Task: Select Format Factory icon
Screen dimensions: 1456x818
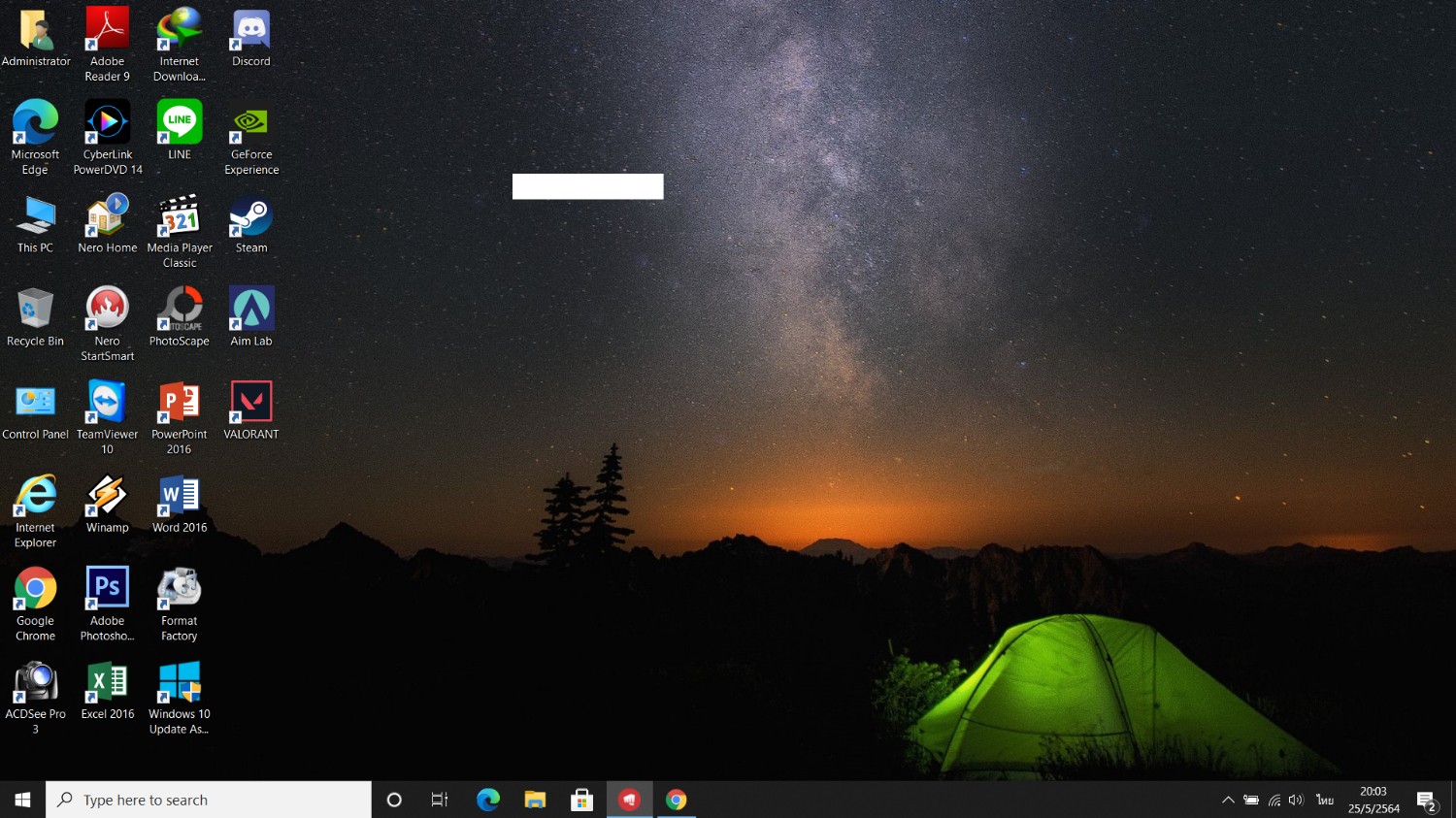Action: pyautogui.click(x=180, y=604)
